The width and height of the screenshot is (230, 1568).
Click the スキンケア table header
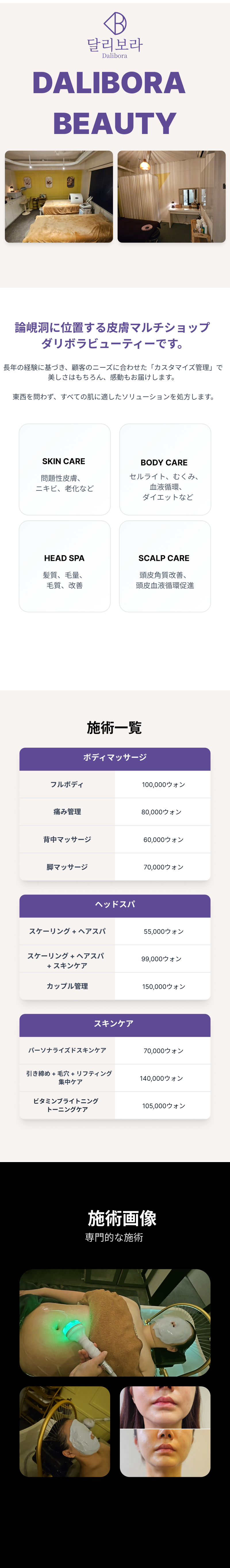tap(115, 1024)
